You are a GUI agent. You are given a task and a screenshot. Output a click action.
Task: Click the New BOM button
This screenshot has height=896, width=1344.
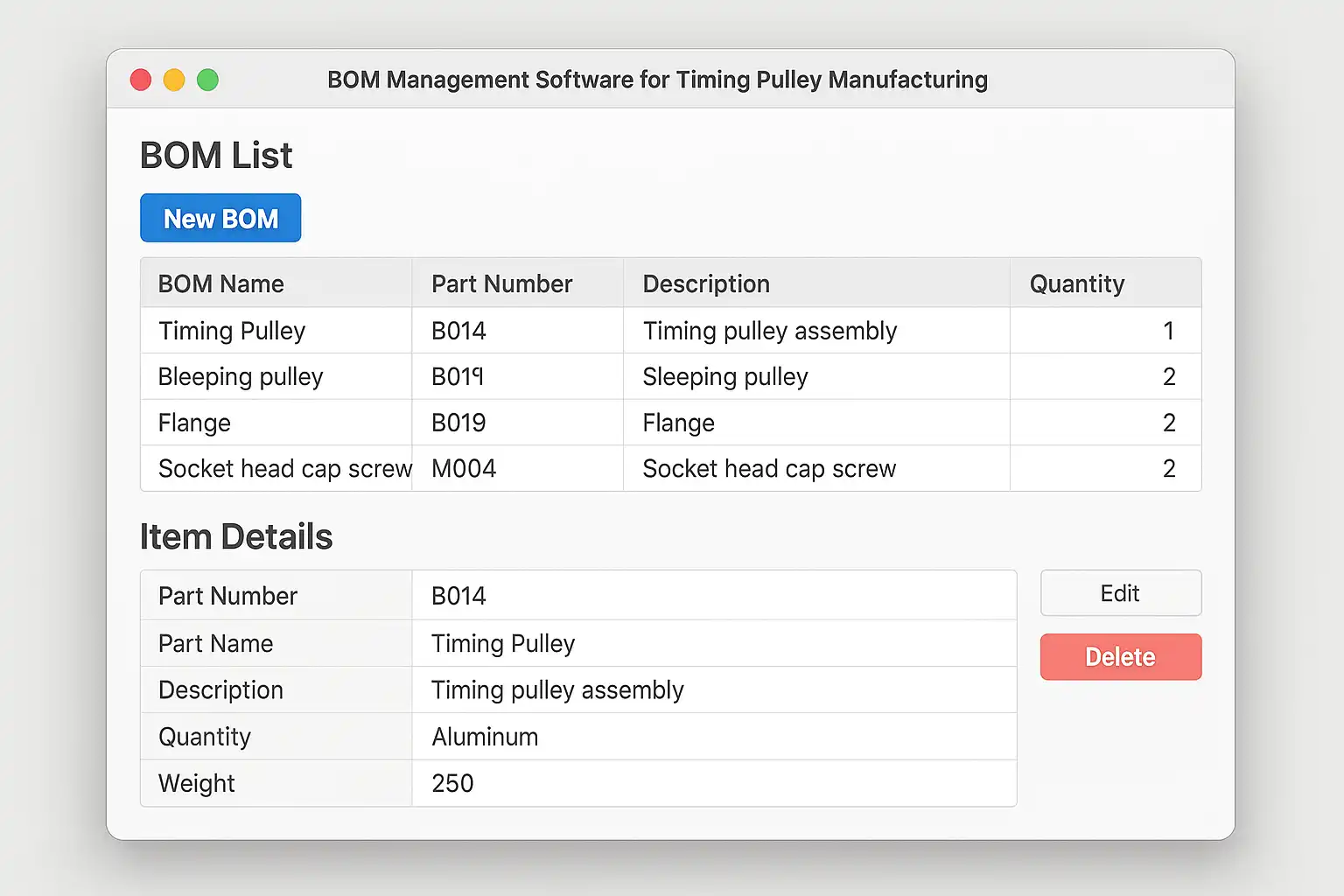pyautogui.click(x=220, y=218)
